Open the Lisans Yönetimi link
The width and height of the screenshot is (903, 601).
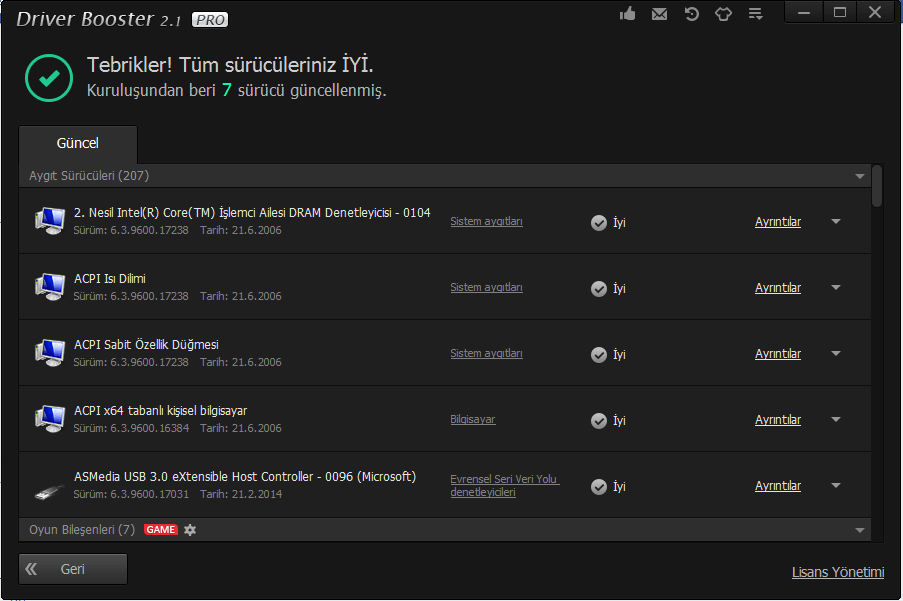click(838, 572)
